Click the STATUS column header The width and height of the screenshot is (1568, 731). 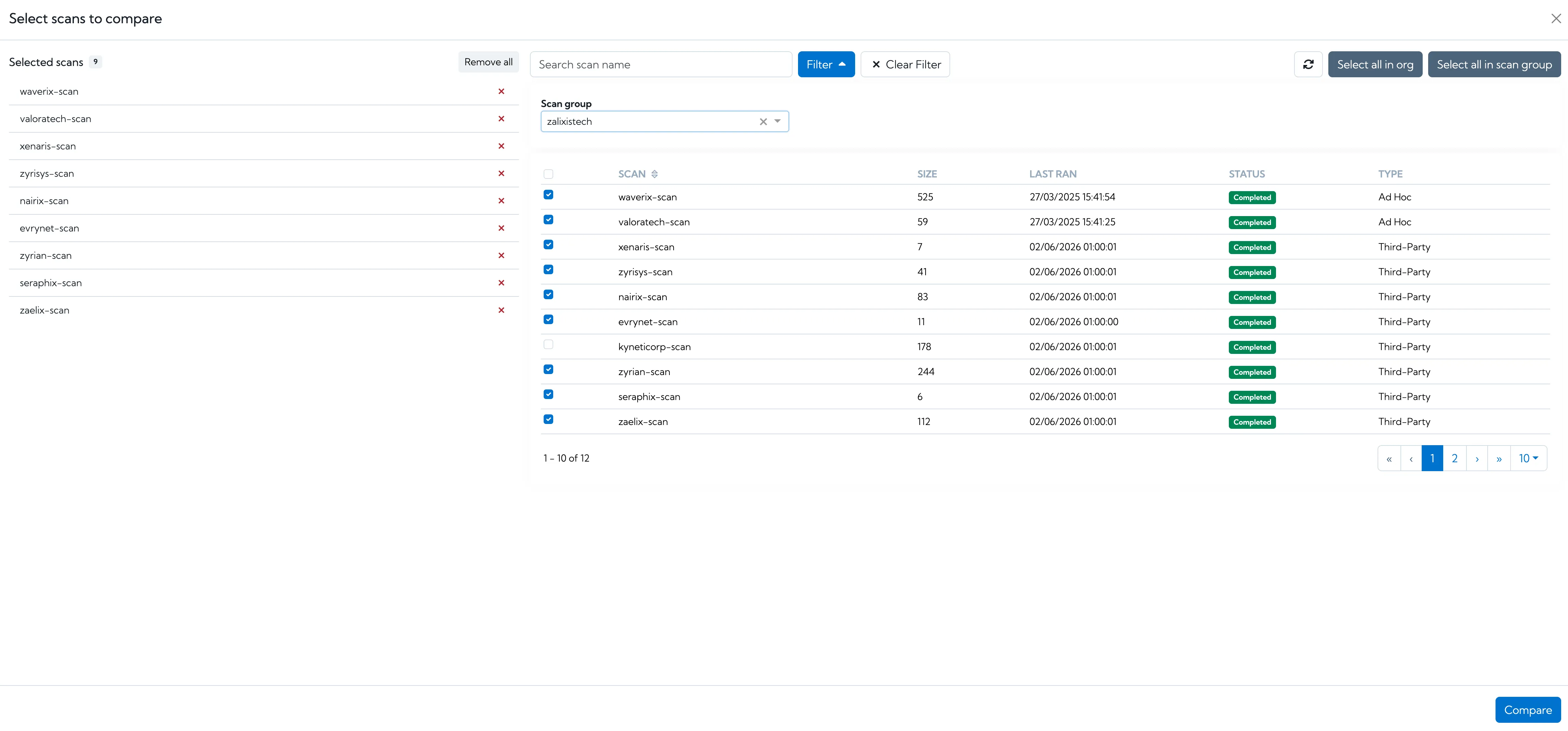1247,174
